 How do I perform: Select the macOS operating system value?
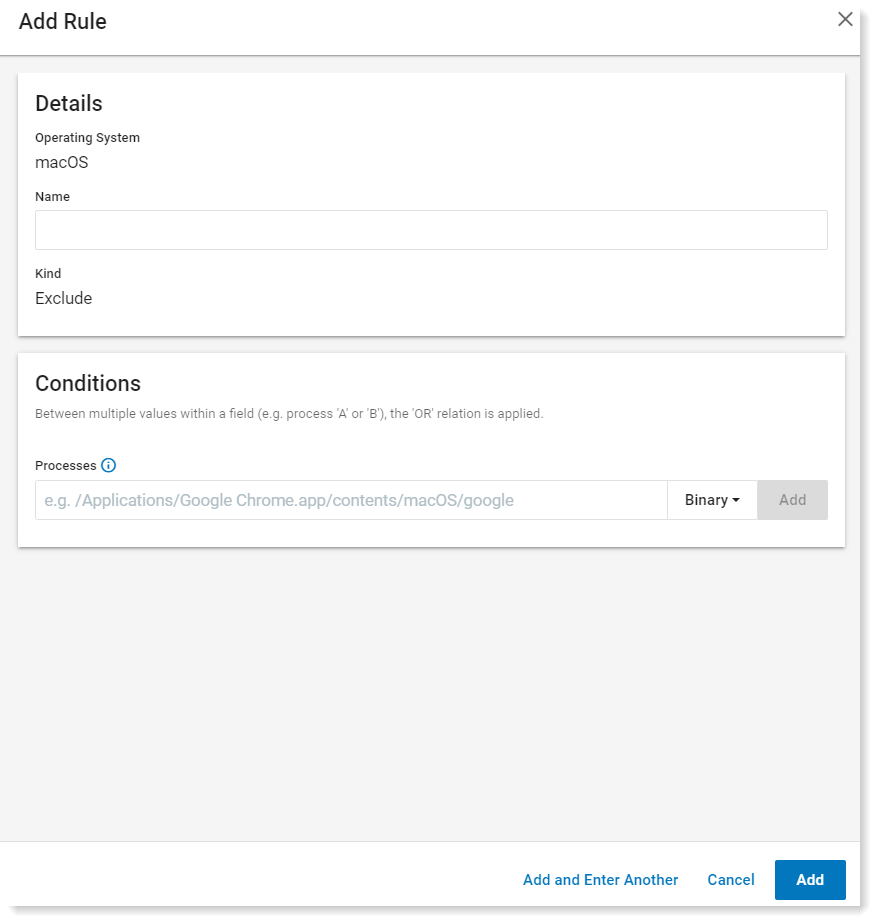click(62, 163)
